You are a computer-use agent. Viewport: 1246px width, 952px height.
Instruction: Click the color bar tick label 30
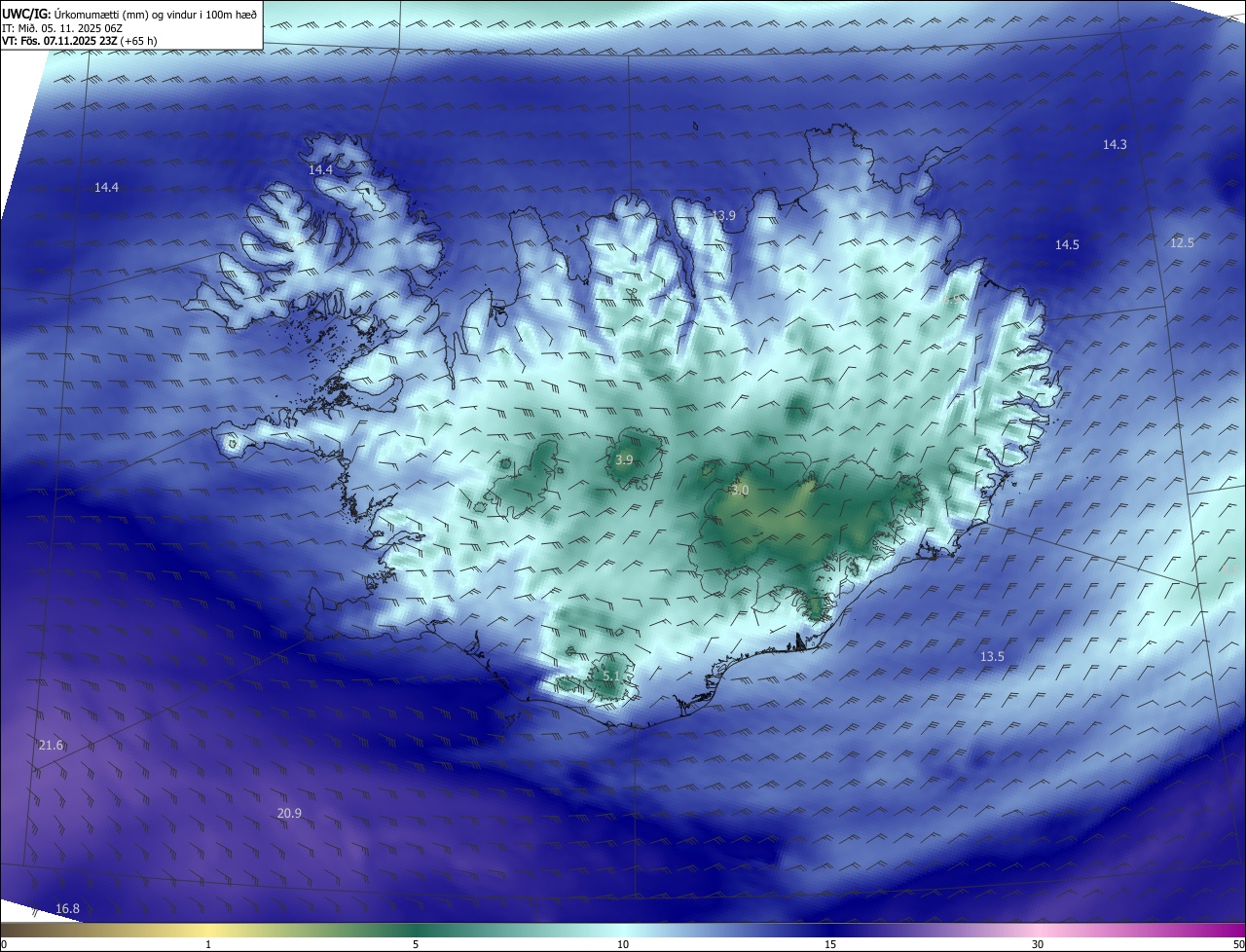(x=1038, y=944)
